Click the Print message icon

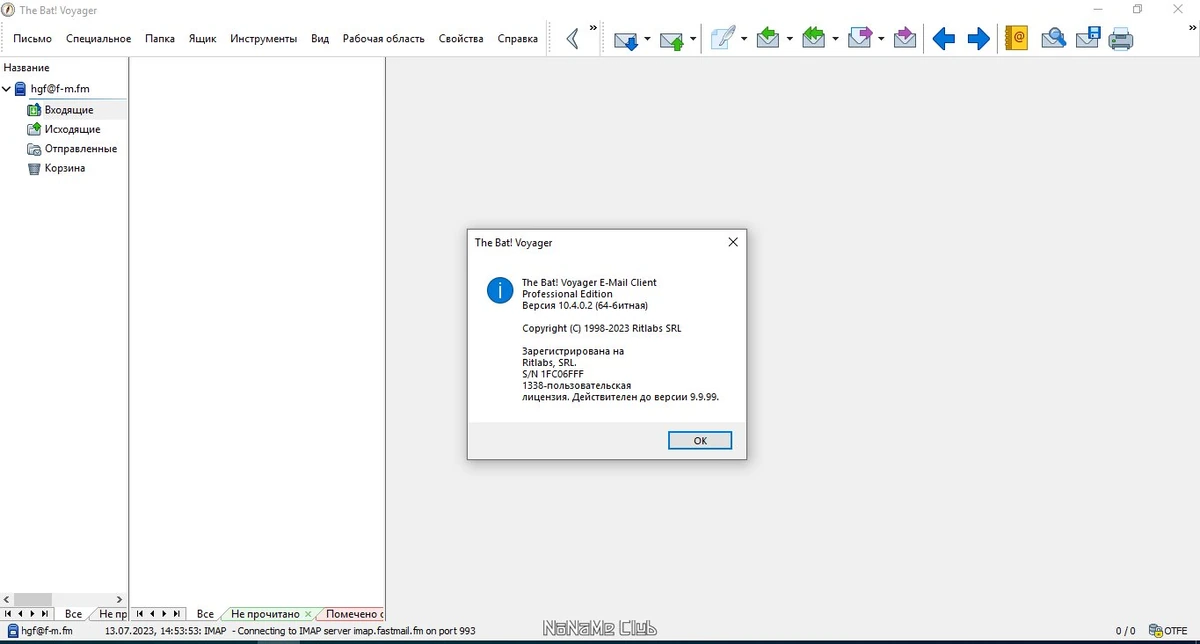(1121, 39)
